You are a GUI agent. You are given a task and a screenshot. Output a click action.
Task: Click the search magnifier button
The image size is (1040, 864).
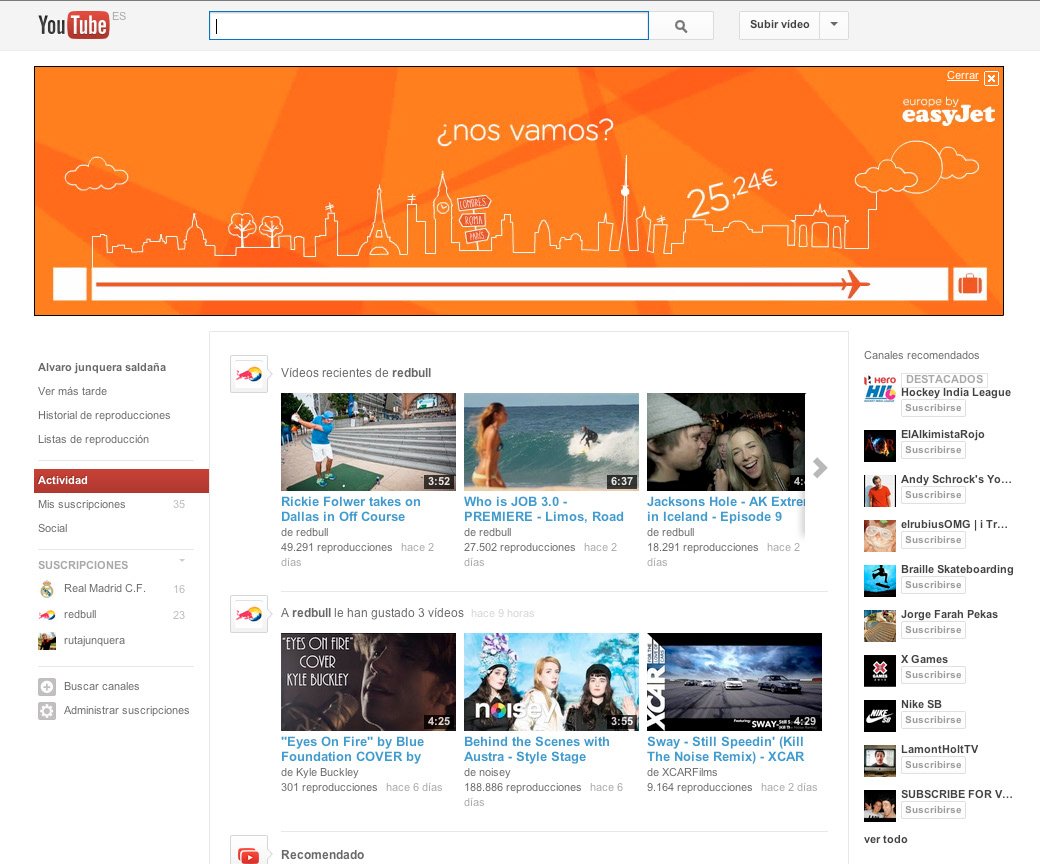[681, 26]
